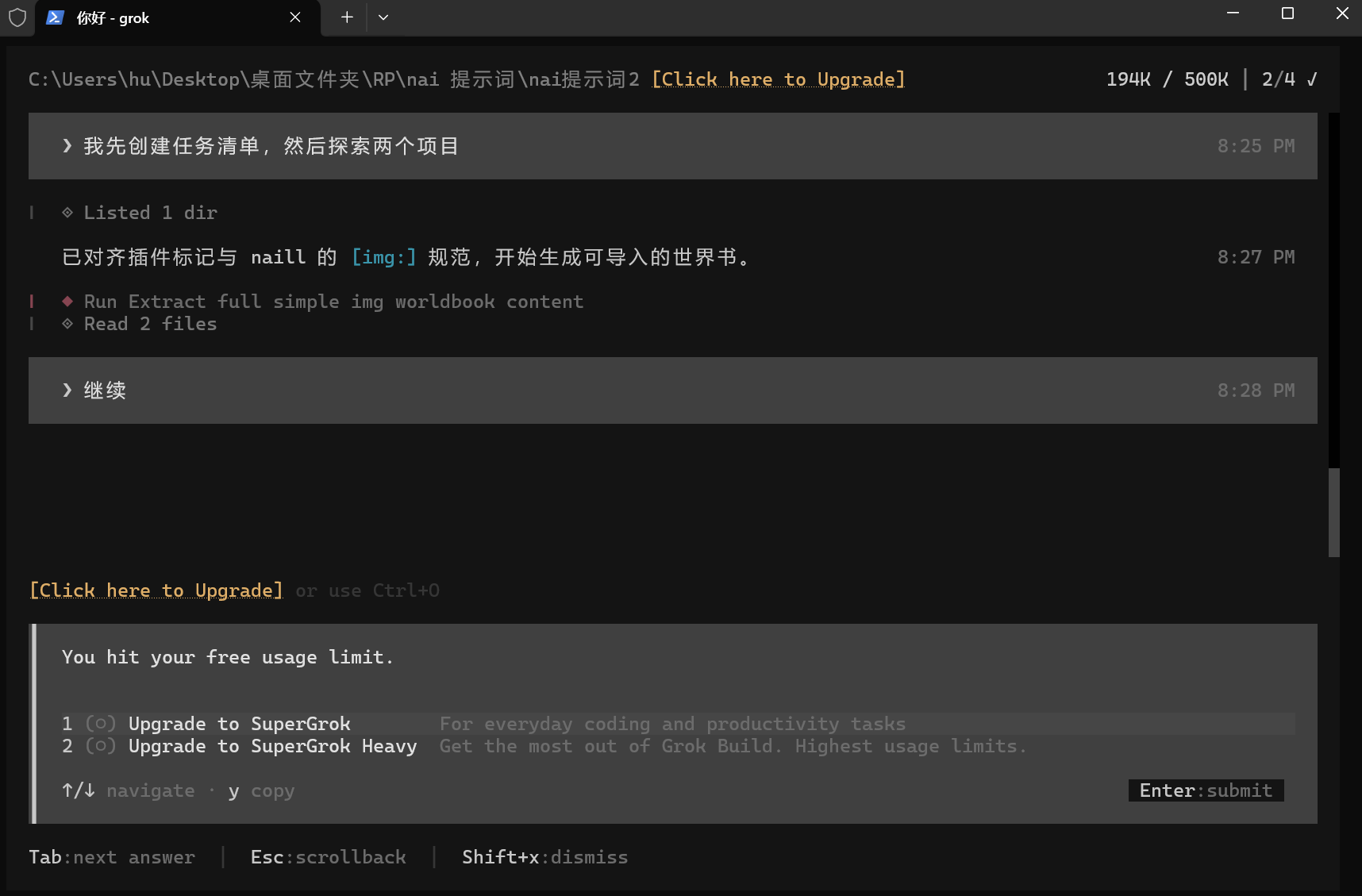1362x896 pixels.
Task: Click the lower Click here to Upgrade link
Action: (156, 590)
